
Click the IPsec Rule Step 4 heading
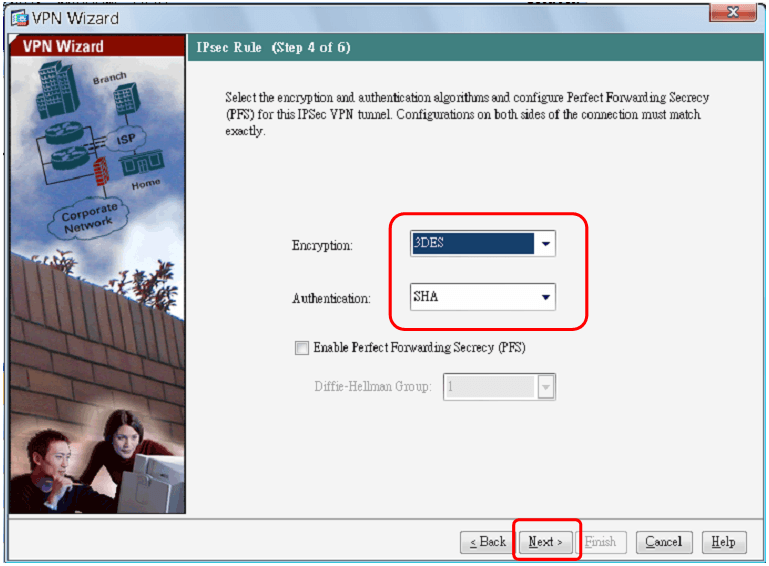click(273, 48)
